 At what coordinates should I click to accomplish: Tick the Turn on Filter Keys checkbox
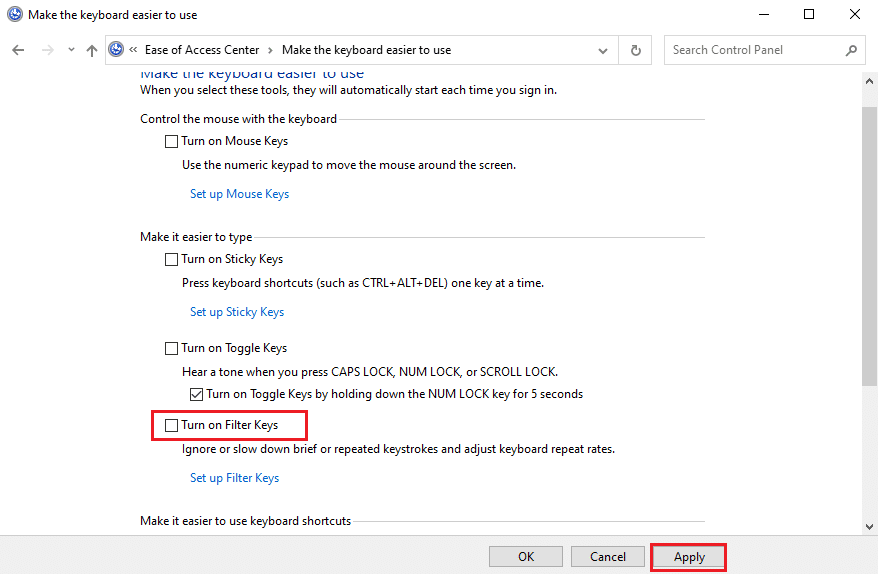[172, 425]
